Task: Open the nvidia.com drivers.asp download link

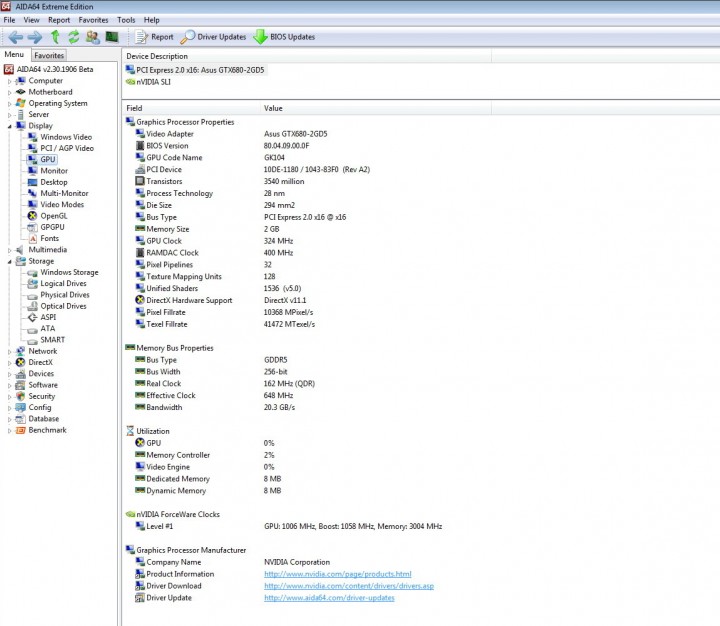Action: pos(349,586)
